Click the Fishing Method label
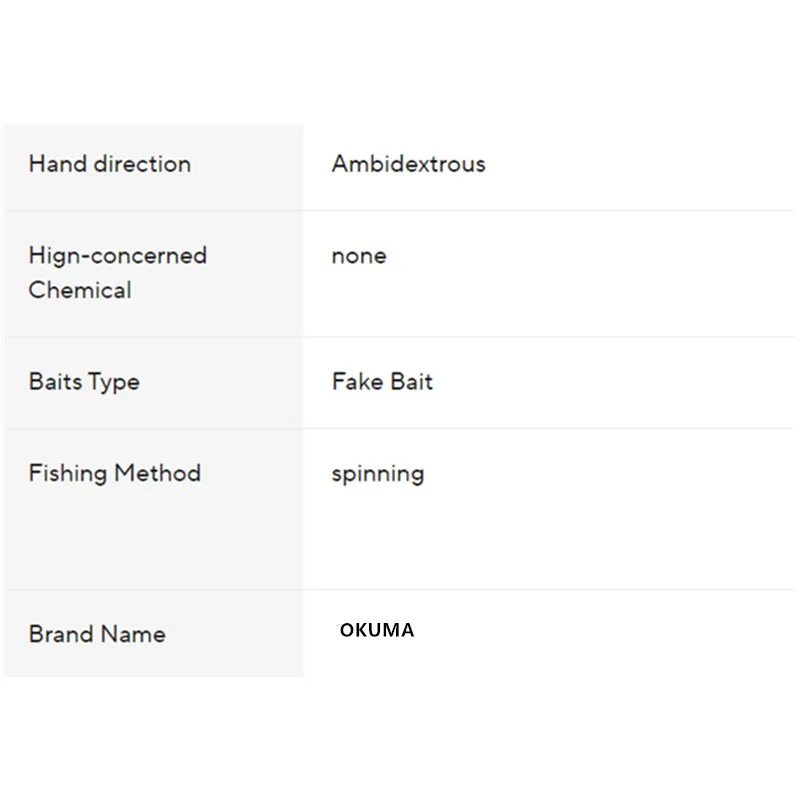Screen dimensions: 800x800 pos(114,473)
